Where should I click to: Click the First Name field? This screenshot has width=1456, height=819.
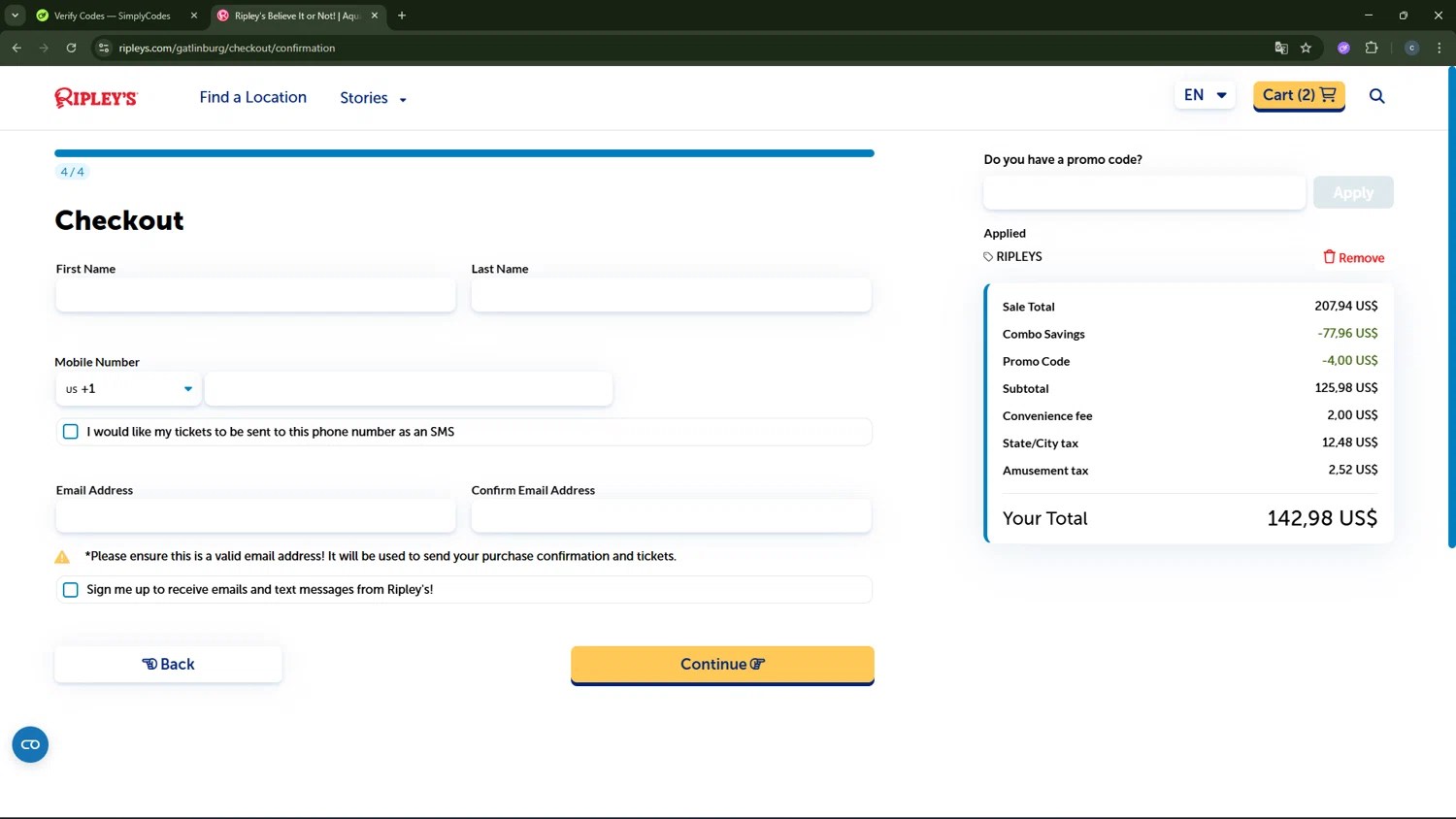[x=255, y=295]
